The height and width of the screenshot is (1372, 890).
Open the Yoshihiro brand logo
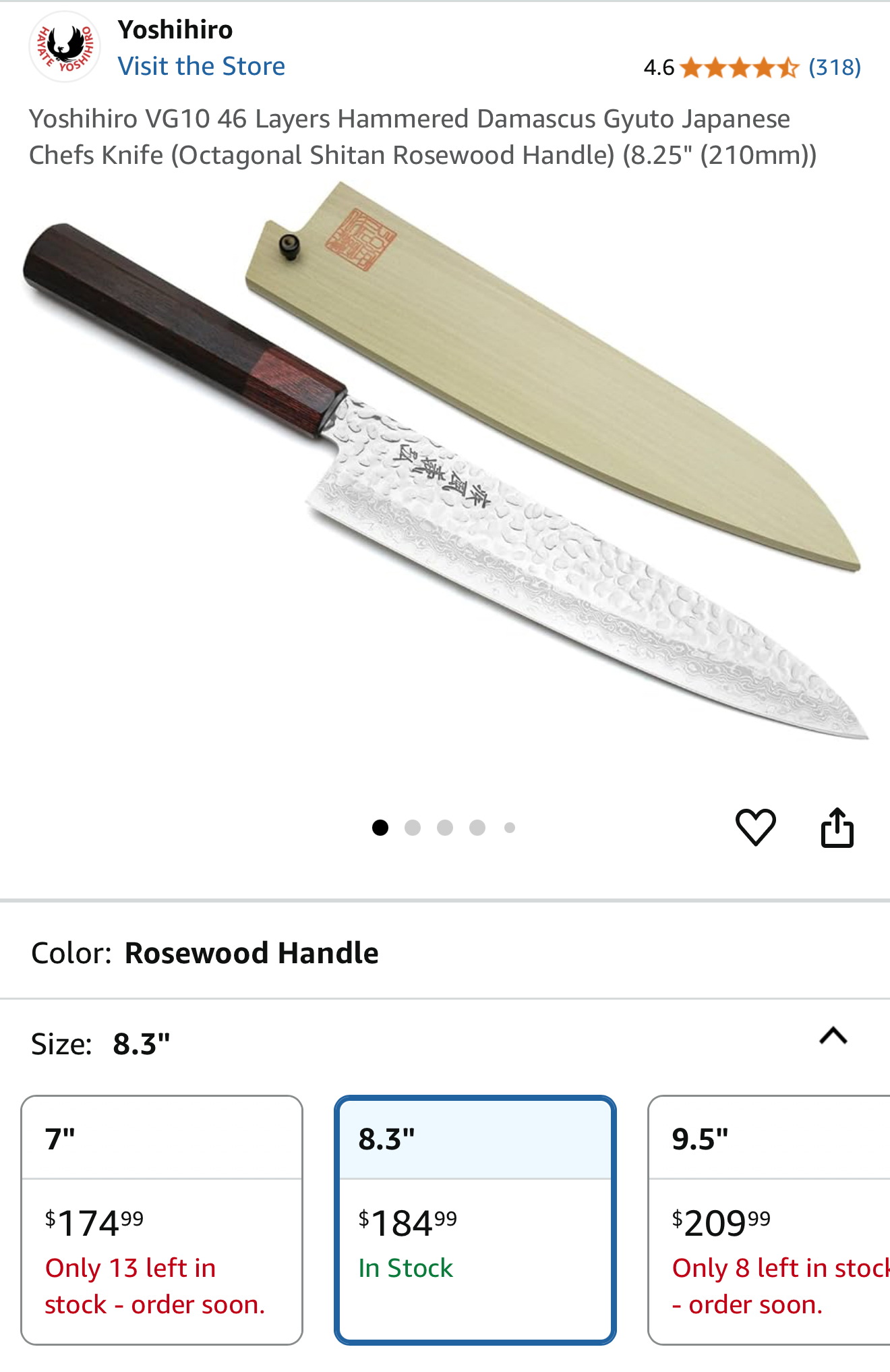pos(65,47)
